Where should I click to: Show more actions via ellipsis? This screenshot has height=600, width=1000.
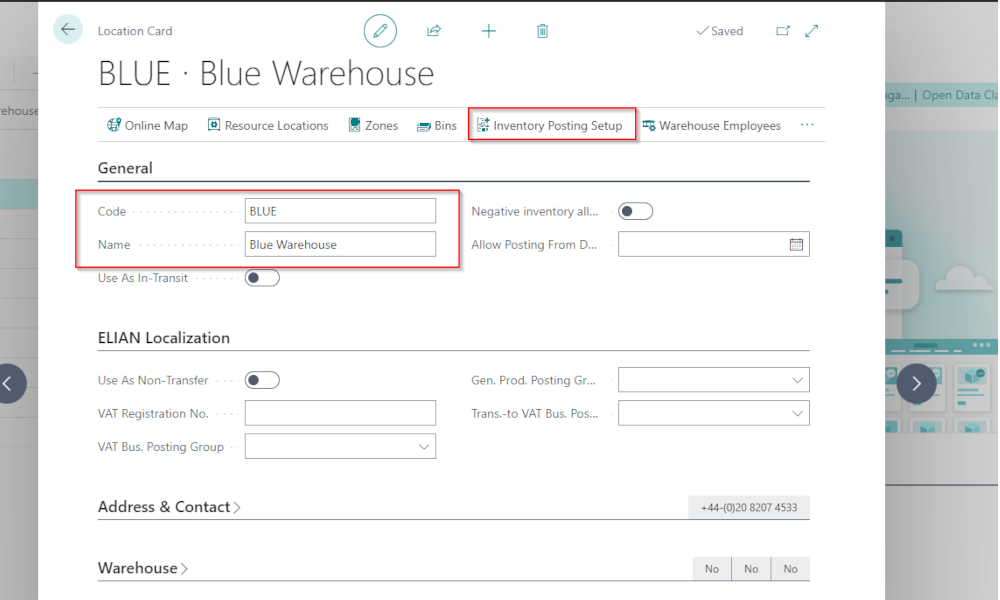click(x=807, y=125)
